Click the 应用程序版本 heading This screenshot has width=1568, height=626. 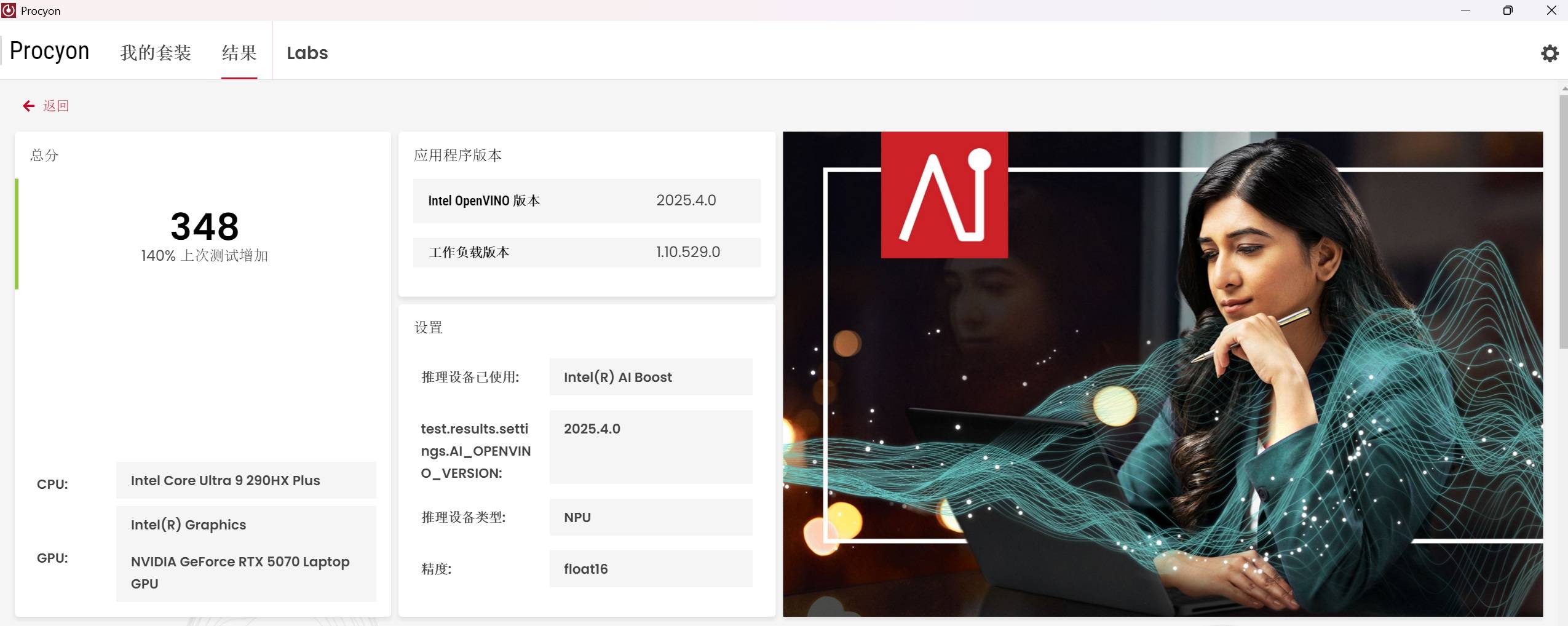click(458, 155)
